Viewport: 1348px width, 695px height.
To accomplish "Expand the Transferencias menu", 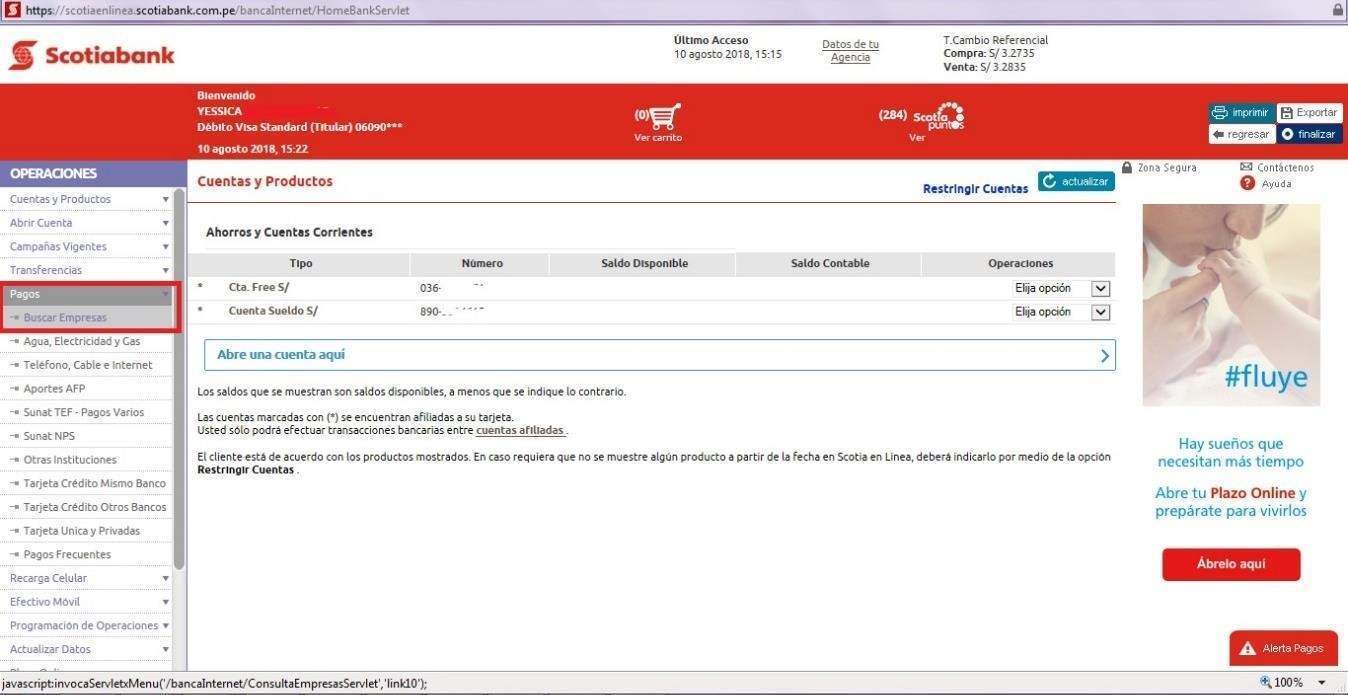I will point(88,270).
